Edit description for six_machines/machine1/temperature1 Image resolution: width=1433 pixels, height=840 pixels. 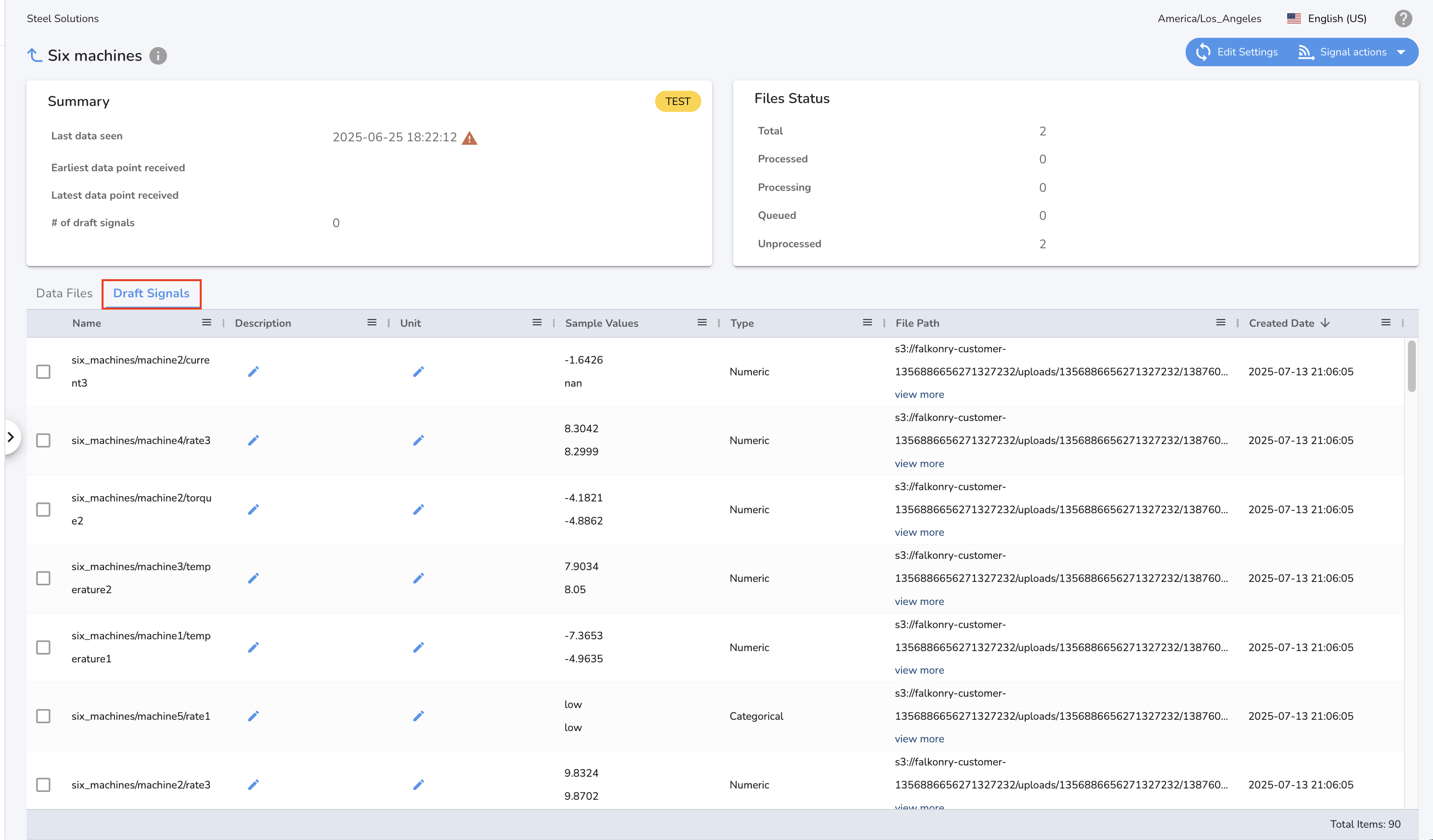[254, 647]
